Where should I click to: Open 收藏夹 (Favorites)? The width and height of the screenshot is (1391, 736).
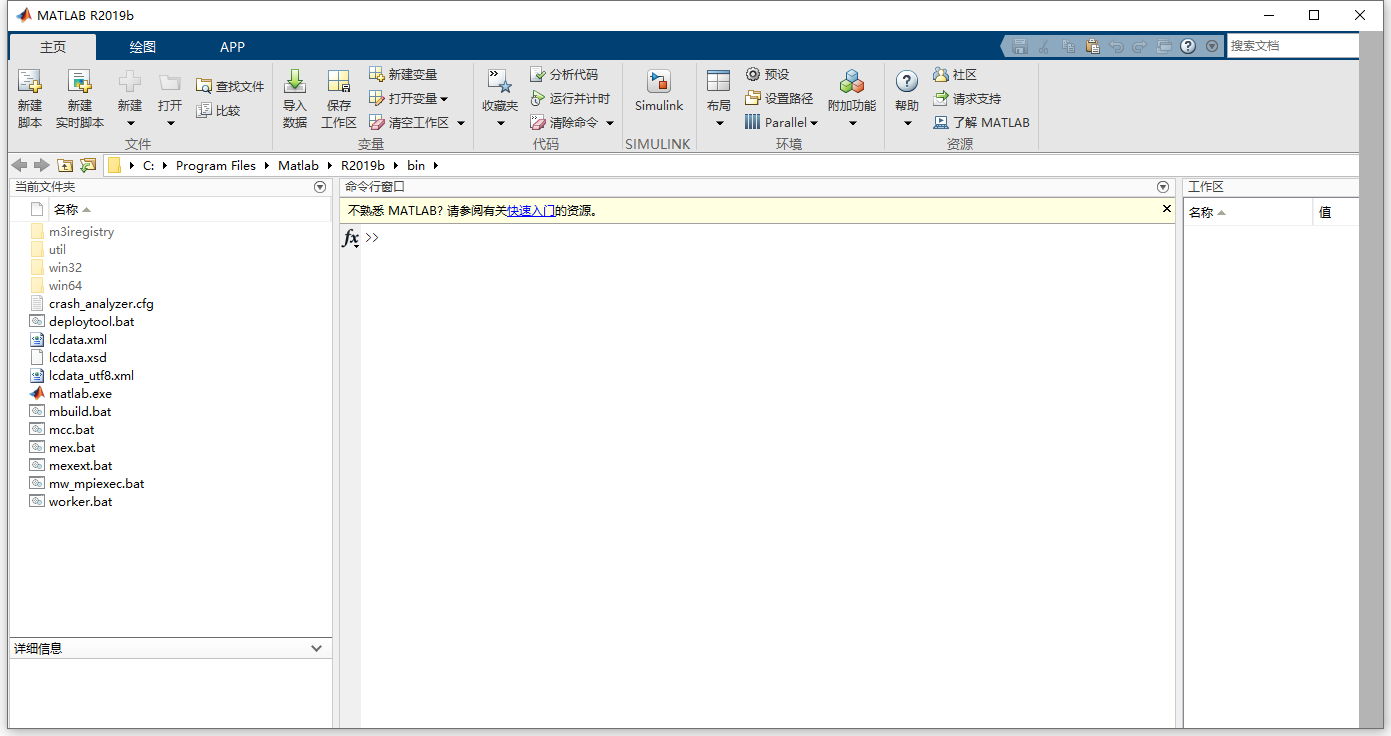[500, 99]
